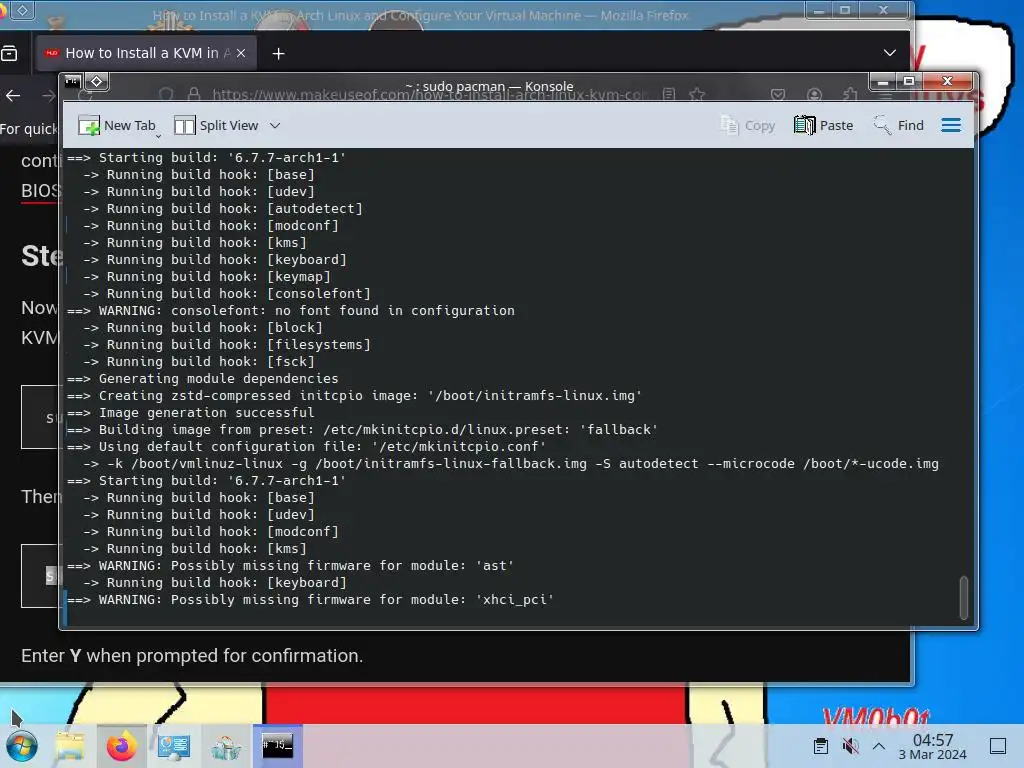Viewport: 1024px width, 768px height.
Task: Select the Firefox tab 'How to Install a KVM'
Action: 146,54
